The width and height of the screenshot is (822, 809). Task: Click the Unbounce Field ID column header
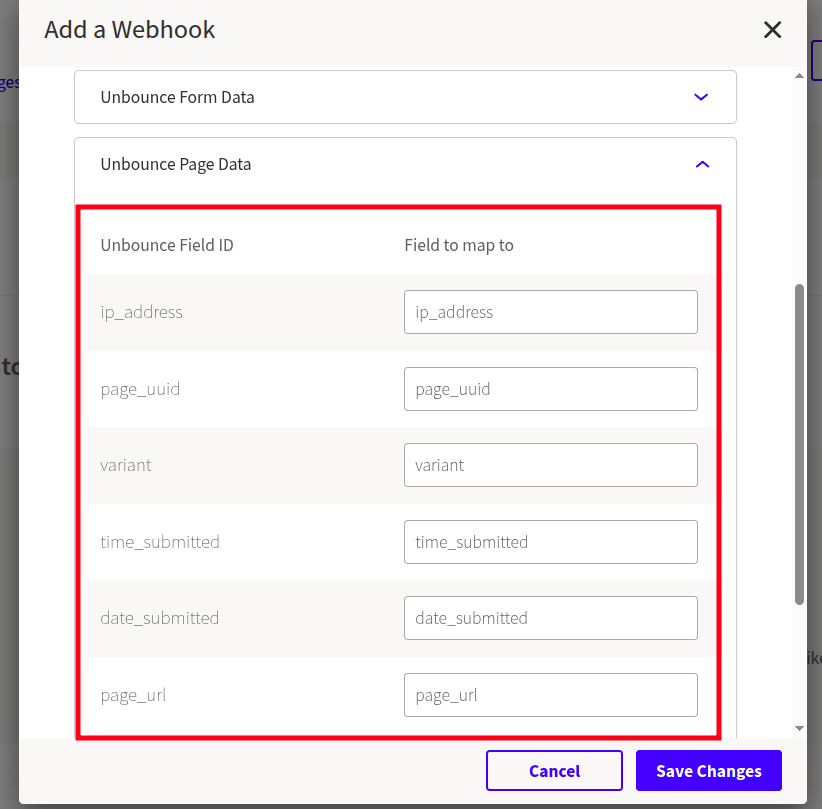pyautogui.click(x=167, y=245)
